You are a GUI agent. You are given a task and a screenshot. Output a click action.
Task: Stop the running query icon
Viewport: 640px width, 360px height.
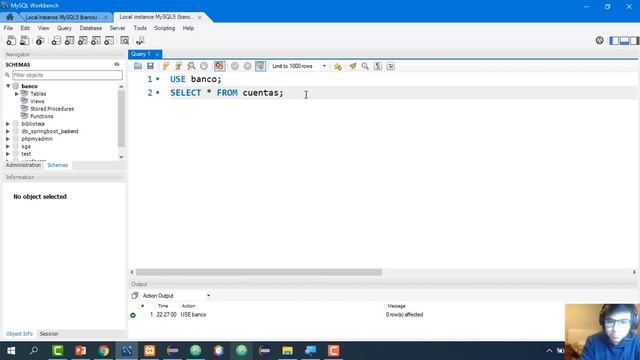(204, 66)
